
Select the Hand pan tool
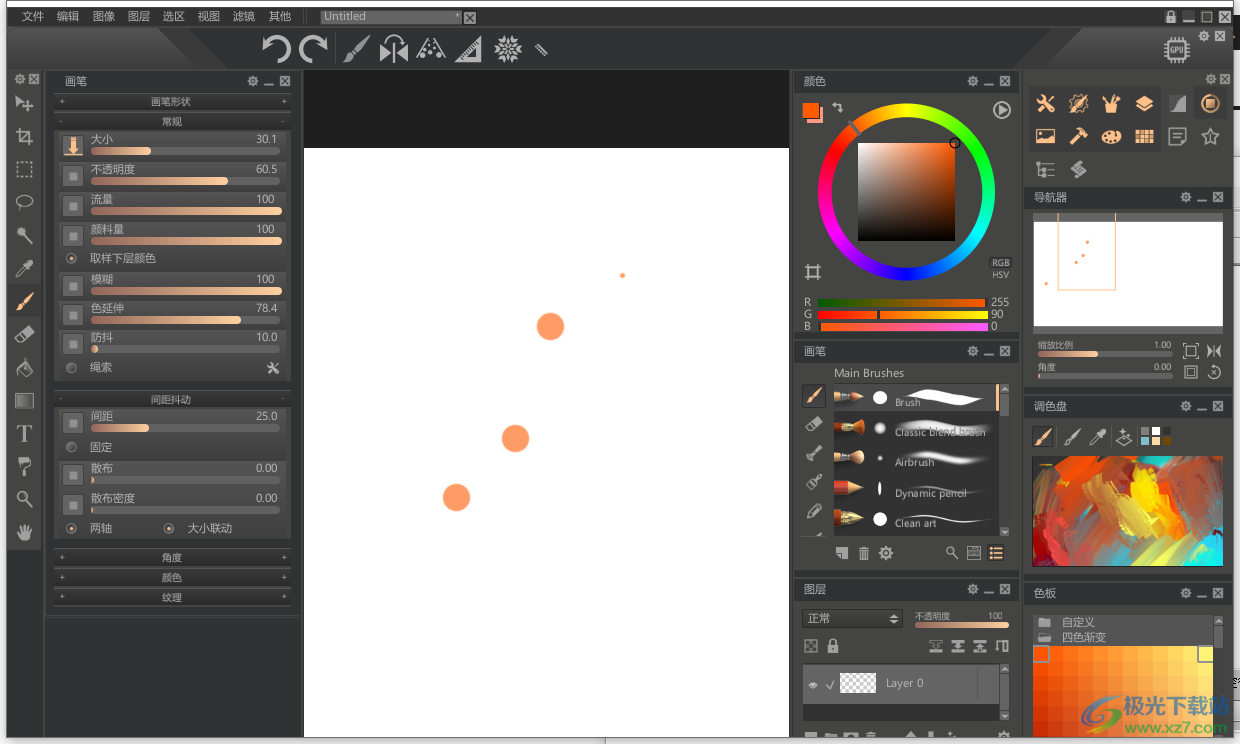click(x=25, y=532)
